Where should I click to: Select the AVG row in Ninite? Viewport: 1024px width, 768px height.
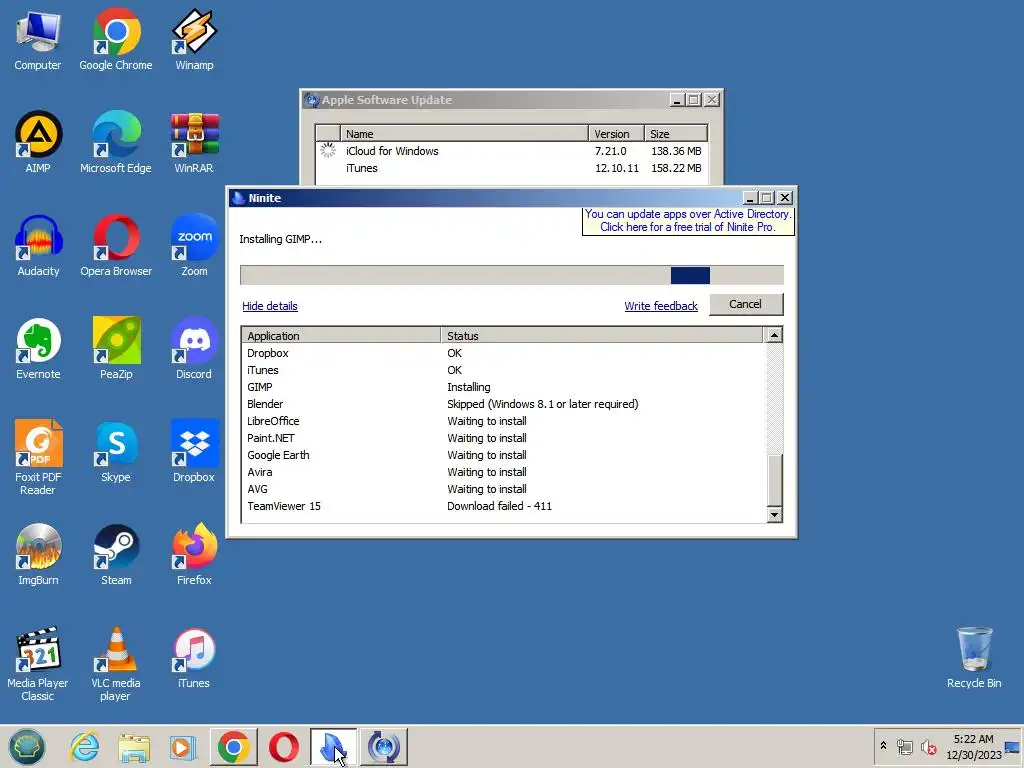(x=503, y=488)
